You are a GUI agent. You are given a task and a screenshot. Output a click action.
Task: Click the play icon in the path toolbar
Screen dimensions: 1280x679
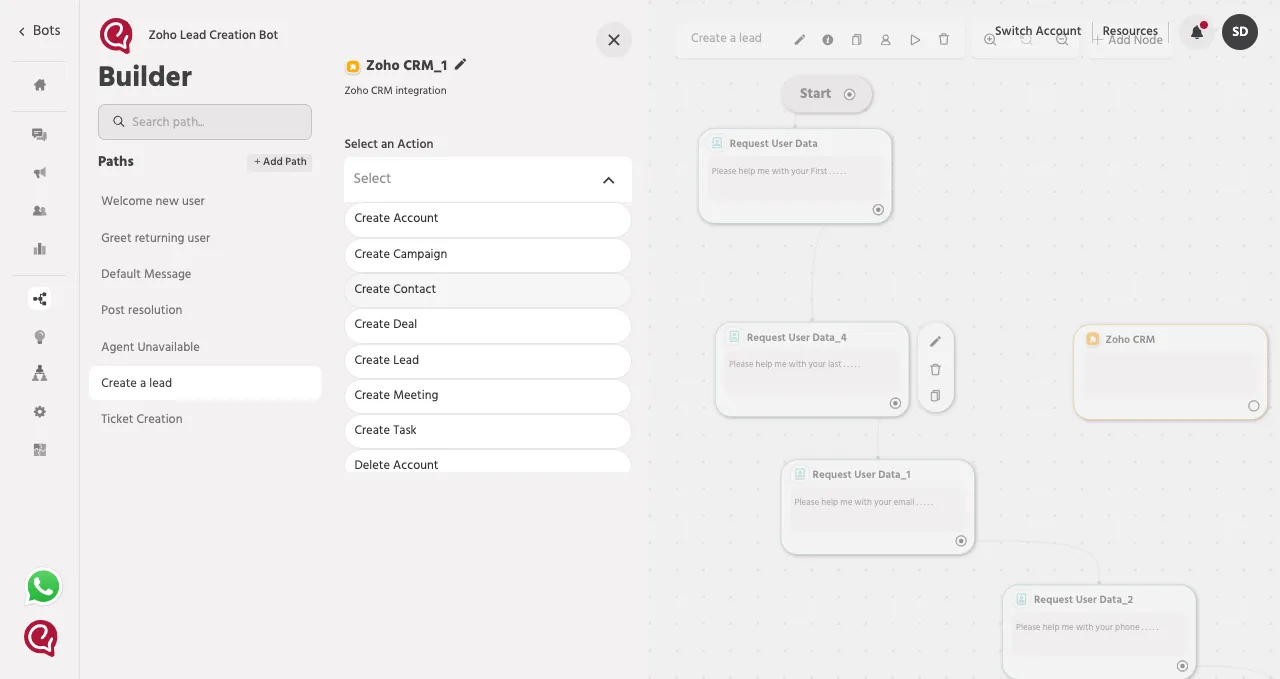[915, 40]
